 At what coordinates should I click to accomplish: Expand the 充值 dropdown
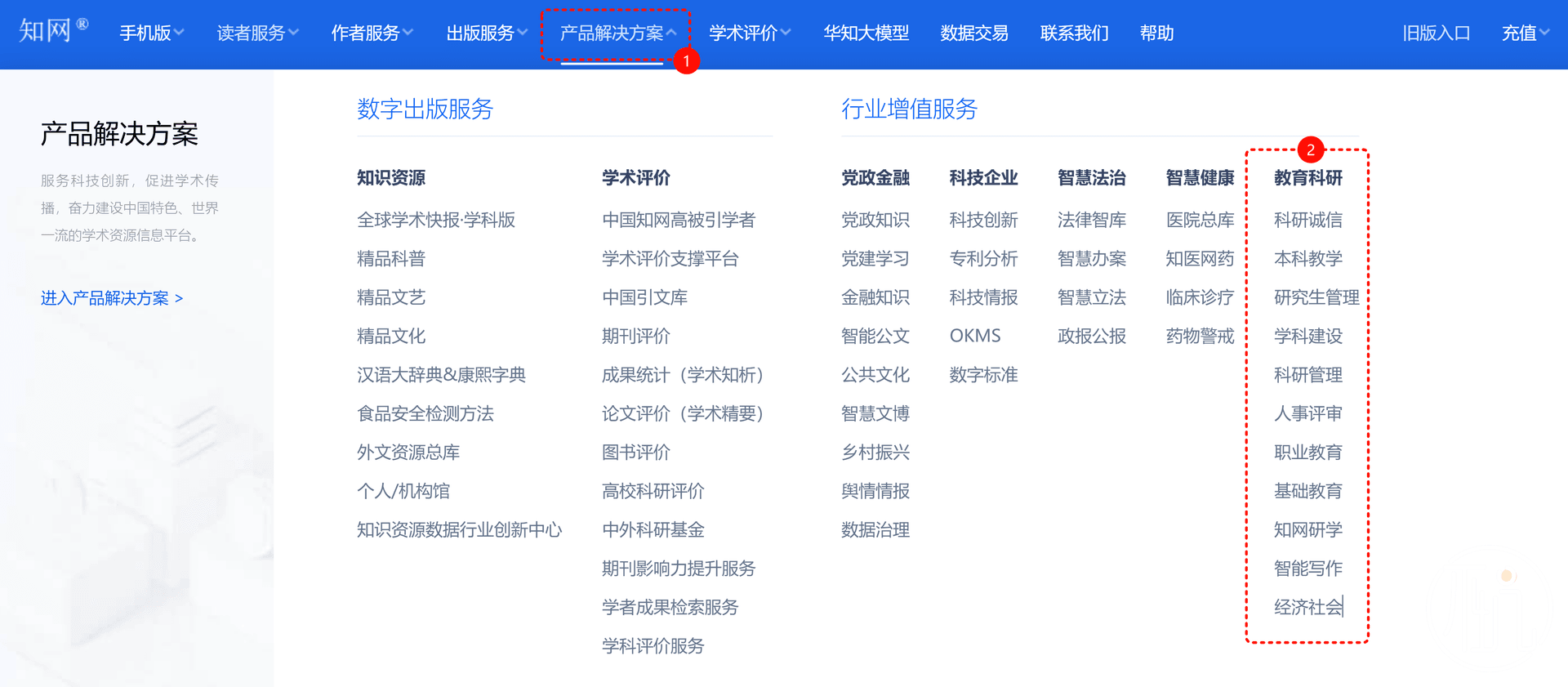(x=1525, y=33)
